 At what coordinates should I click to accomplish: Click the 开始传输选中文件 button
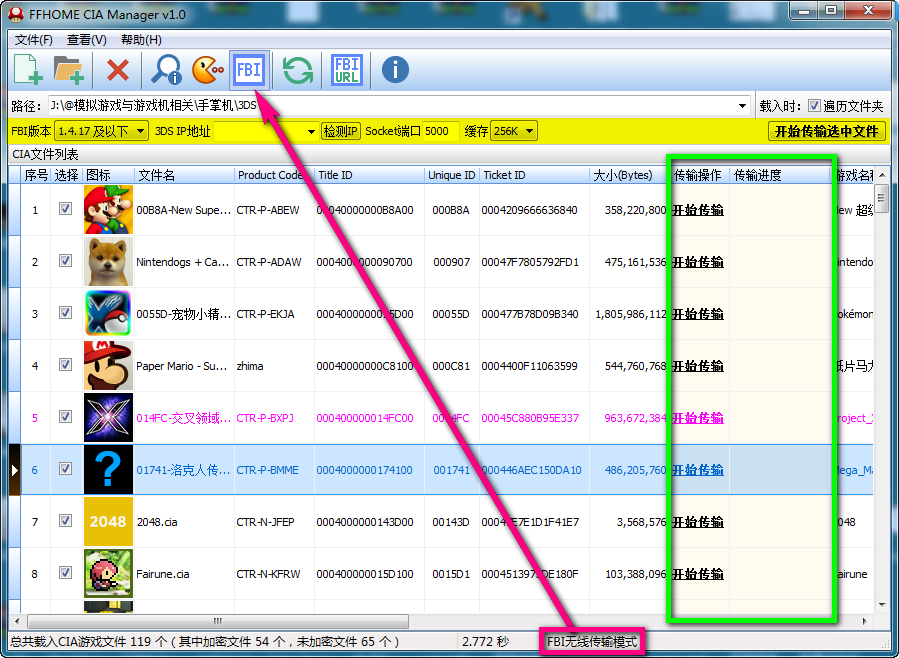tap(826, 131)
